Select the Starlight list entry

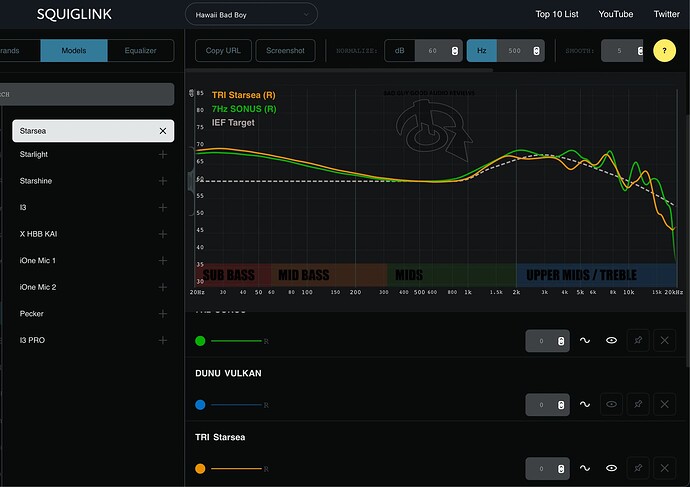33,154
